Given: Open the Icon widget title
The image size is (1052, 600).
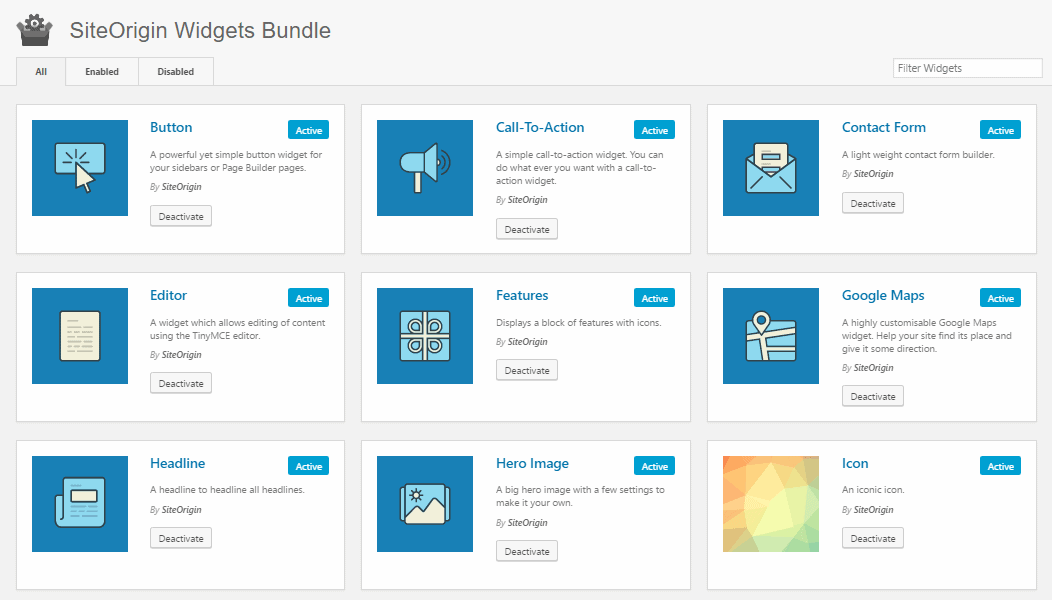Looking at the screenshot, I should click(855, 463).
